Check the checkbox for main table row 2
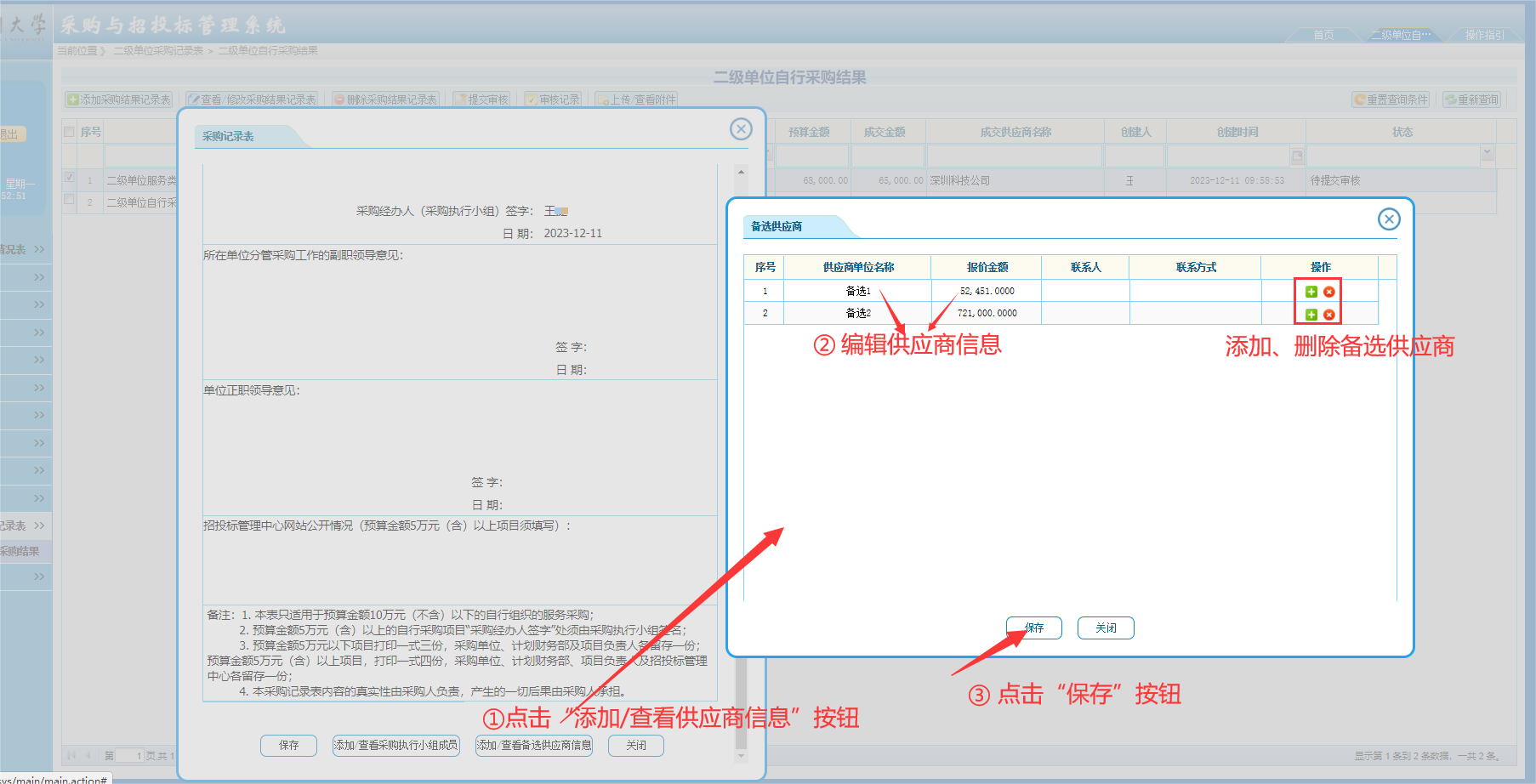 pyautogui.click(x=70, y=201)
